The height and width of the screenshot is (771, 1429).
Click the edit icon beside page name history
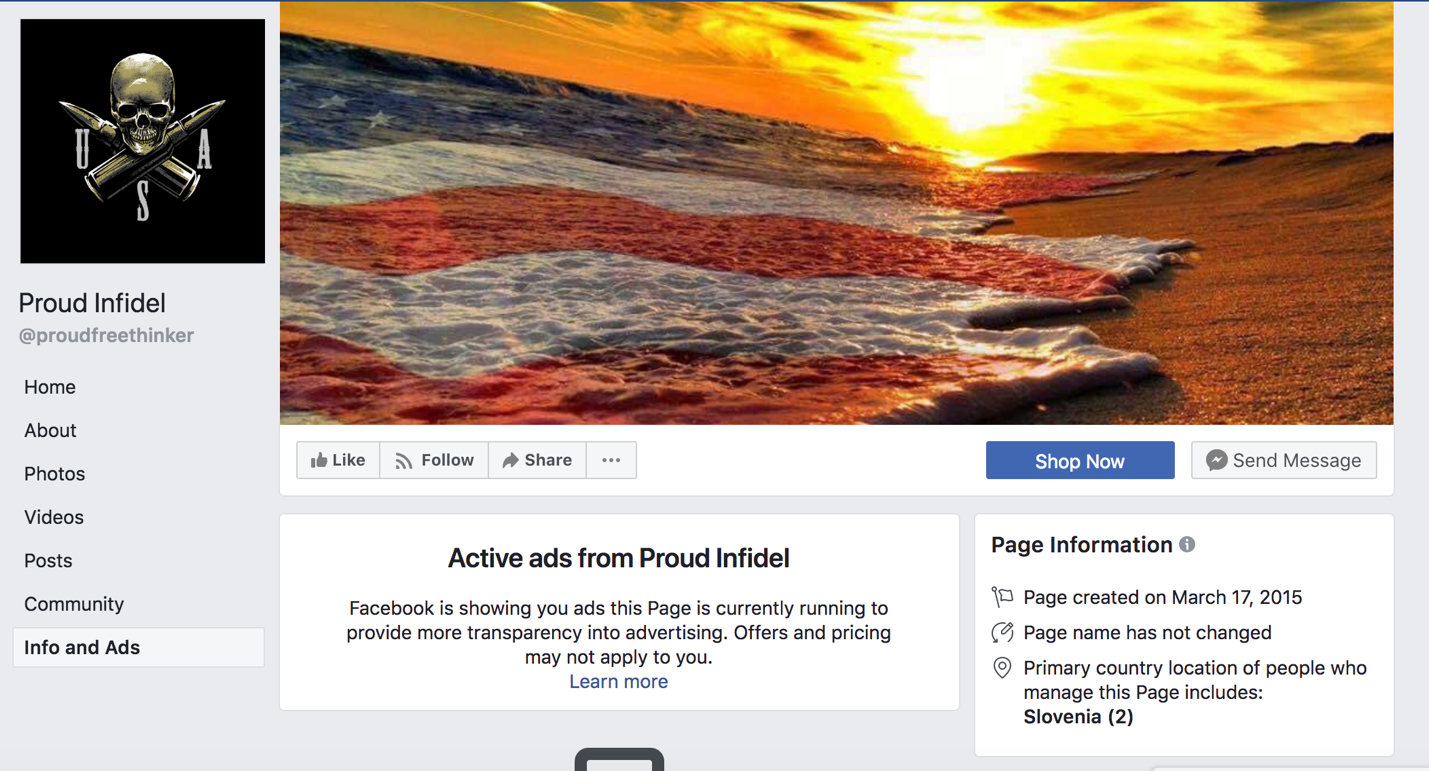click(x=1002, y=632)
